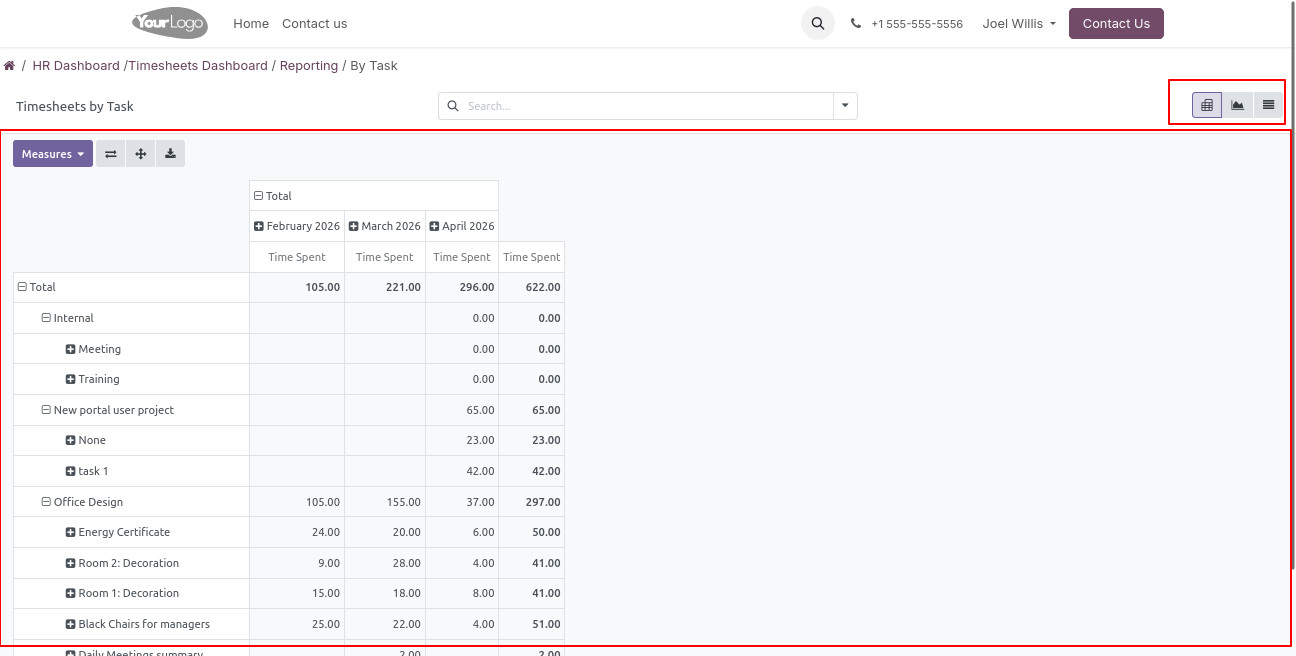Open the Home menu item

251,24
